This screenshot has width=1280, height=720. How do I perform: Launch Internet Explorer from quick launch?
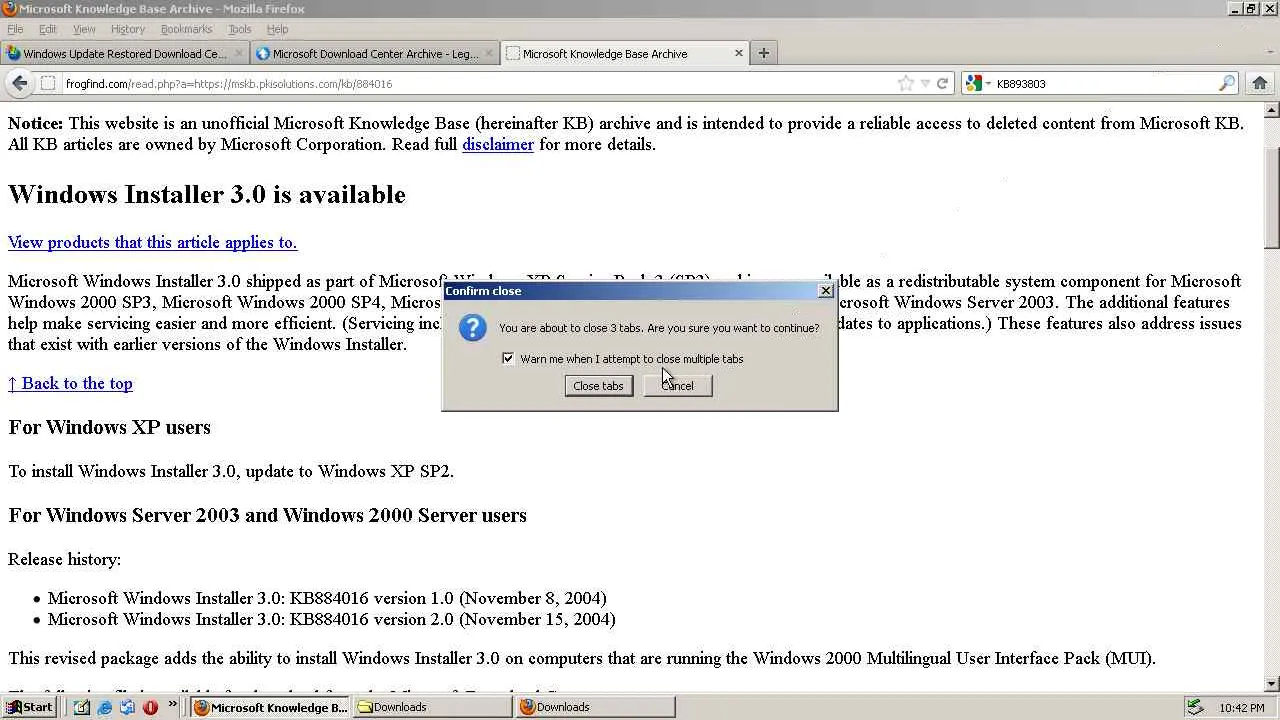coord(105,707)
